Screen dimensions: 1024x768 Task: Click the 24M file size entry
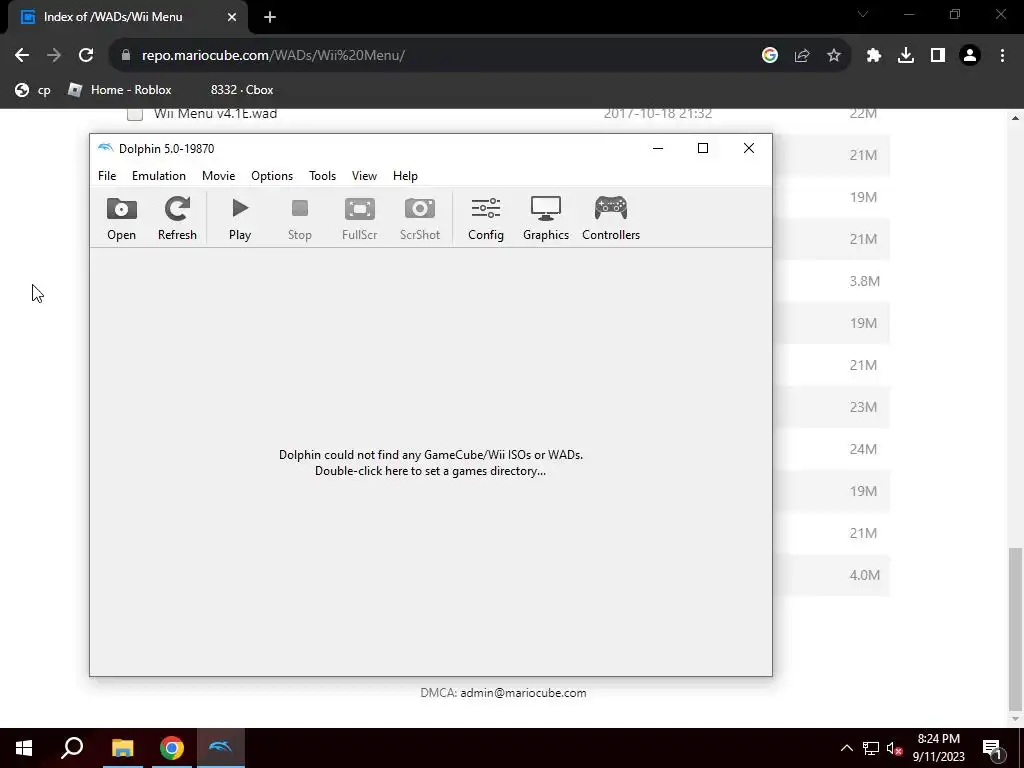coord(863,449)
